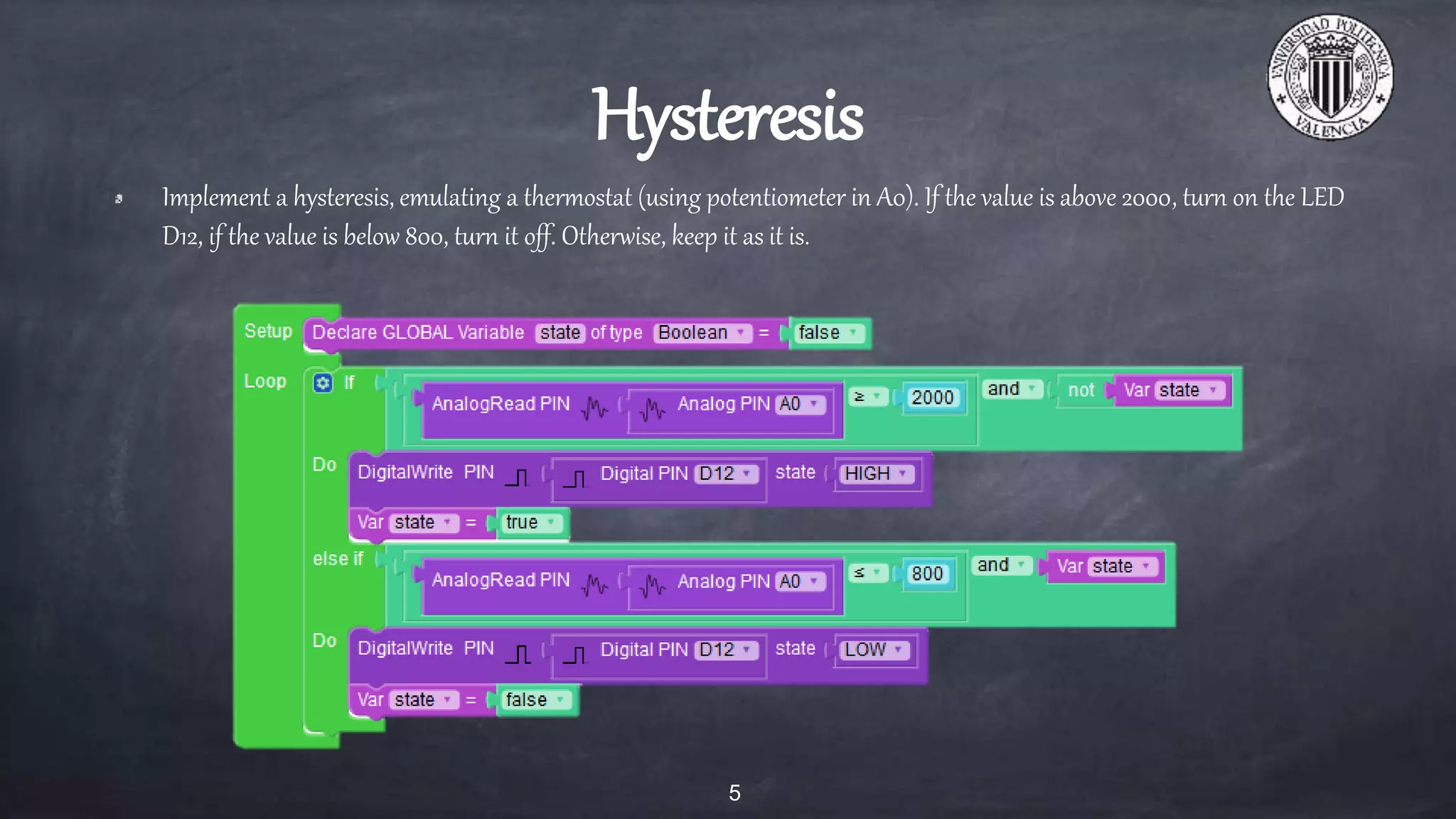Open the true value dropdown
The height and width of the screenshot is (819, 1456).
[x=531, y=523]
